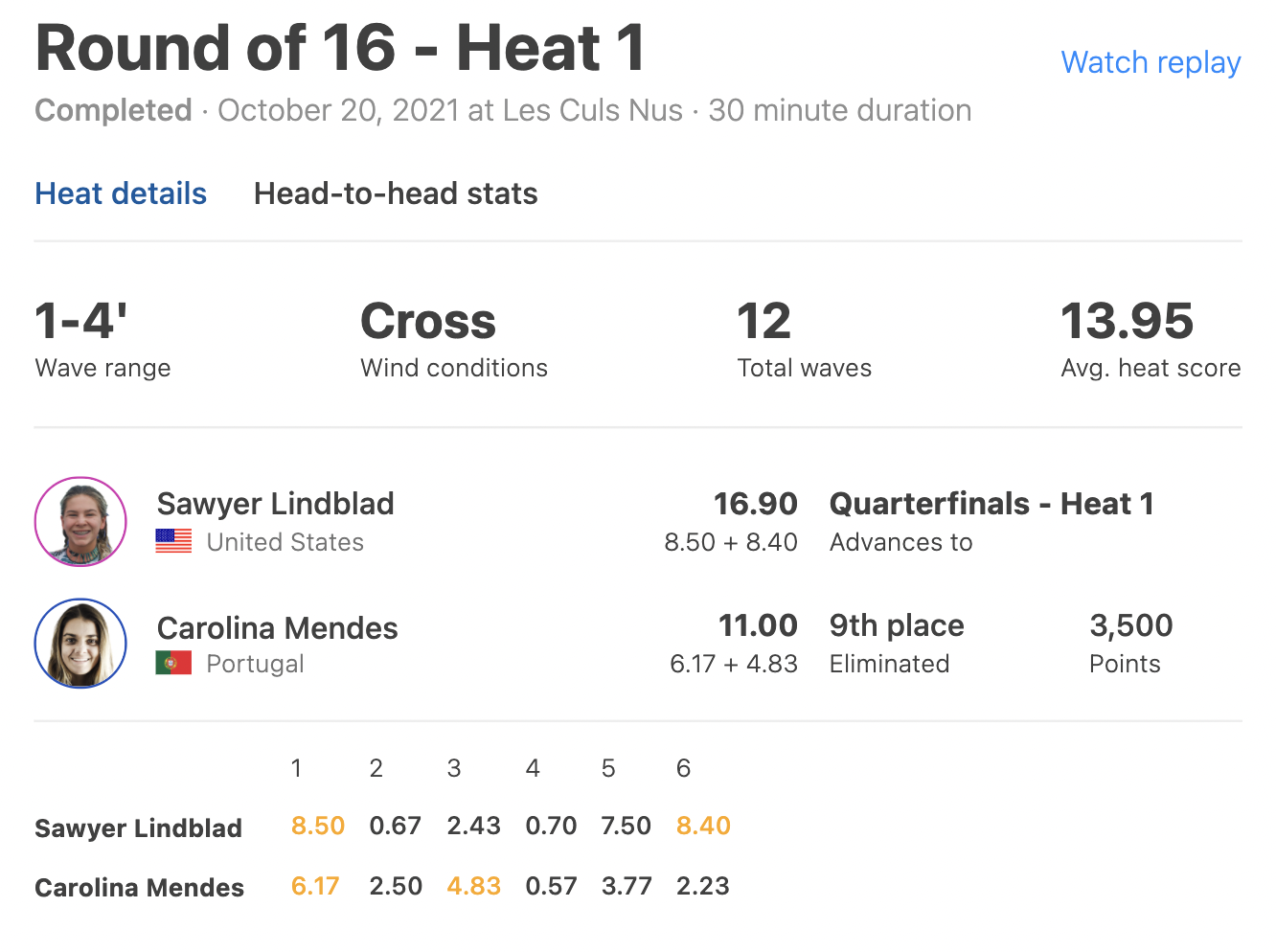Open the Watch replay link
The width and height of the screenshot is (1276, 952).
coord(1151,63)
